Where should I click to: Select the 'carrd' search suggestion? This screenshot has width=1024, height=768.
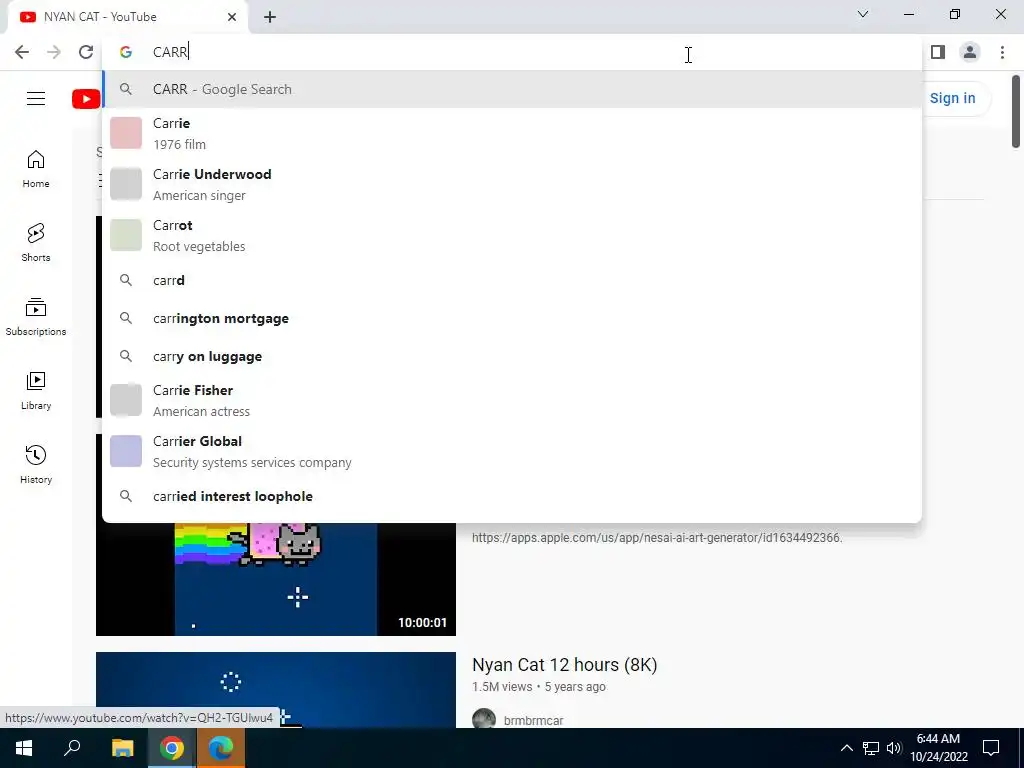pyautogui.click(x=512, y=280)
